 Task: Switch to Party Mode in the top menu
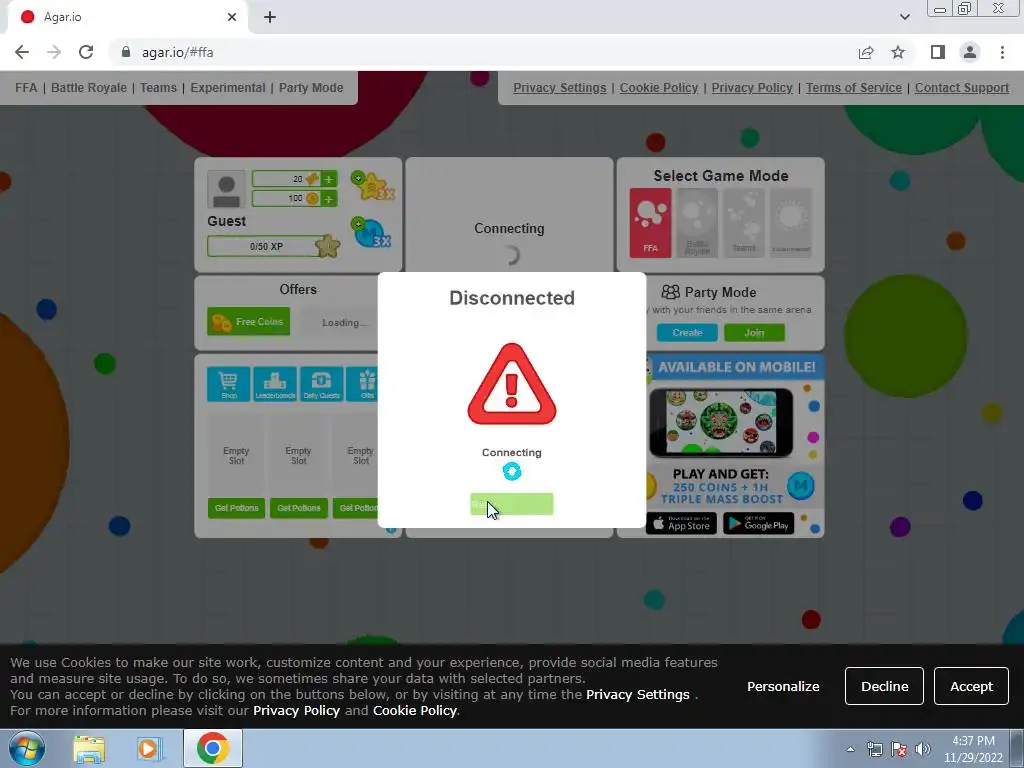point(311,88)
